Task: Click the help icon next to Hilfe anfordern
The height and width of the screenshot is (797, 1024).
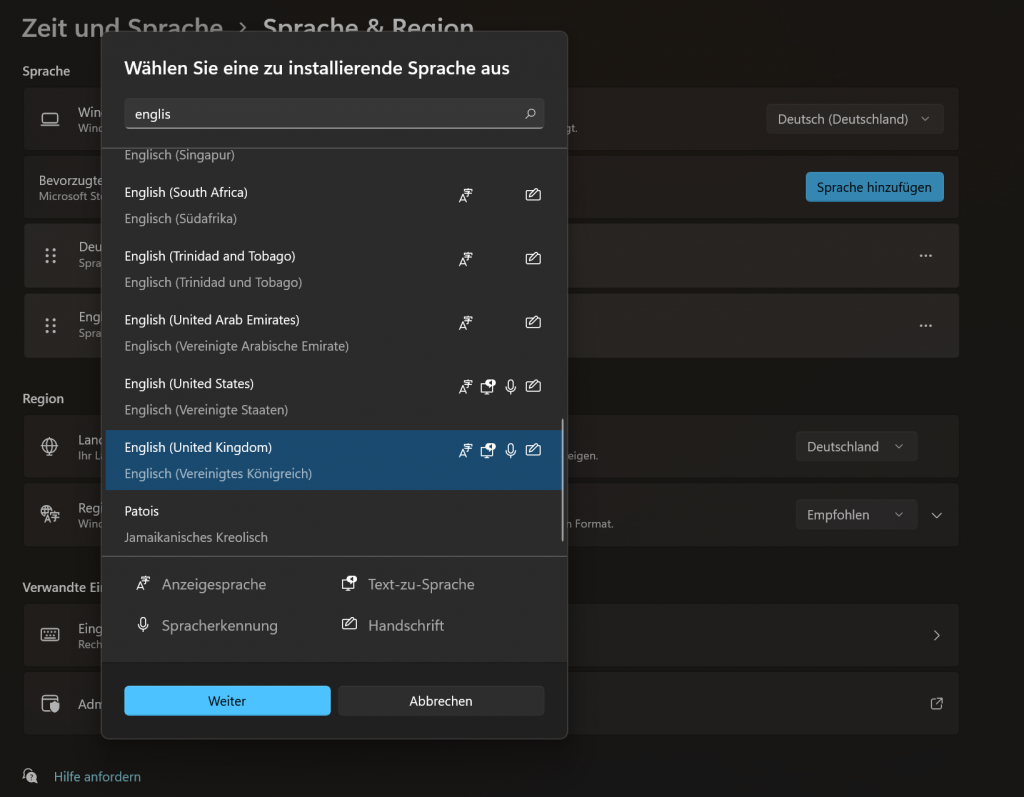Action: tap(30, 775)
